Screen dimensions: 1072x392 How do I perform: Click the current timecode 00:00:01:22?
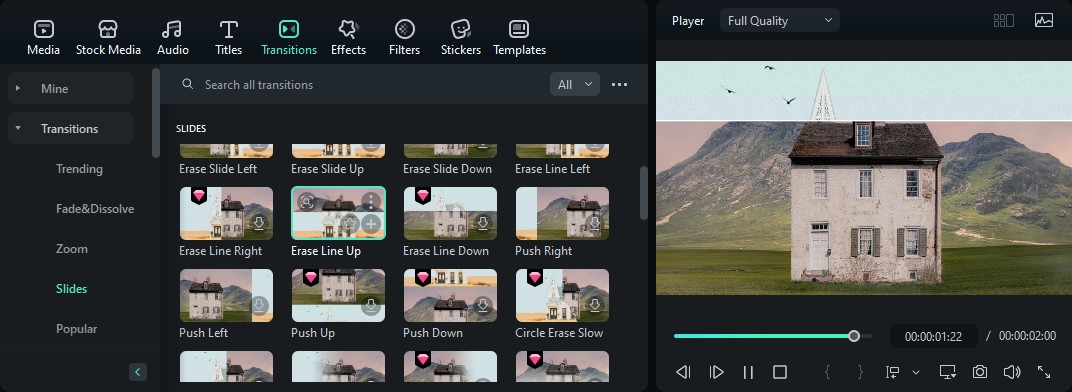933,337
